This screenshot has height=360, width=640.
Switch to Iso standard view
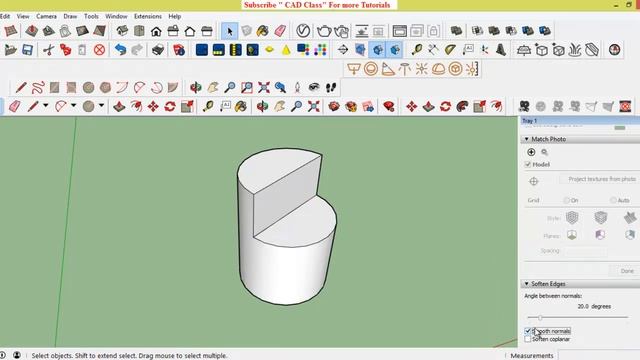122,31
